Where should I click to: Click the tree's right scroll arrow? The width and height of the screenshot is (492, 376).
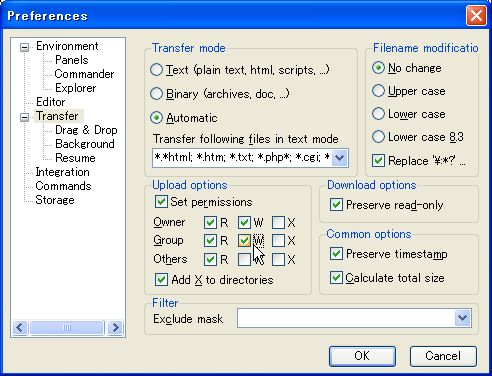(x=115, y=328)
